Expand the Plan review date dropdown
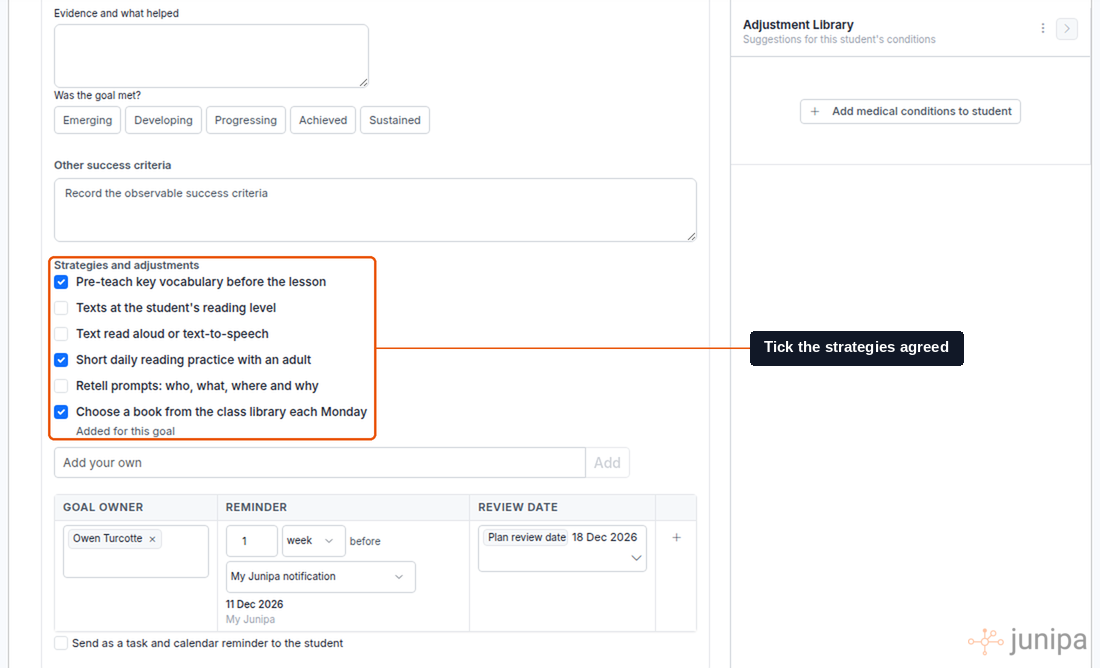The image size is (1100, 668). pyautogui.click(x=636, y=558)
